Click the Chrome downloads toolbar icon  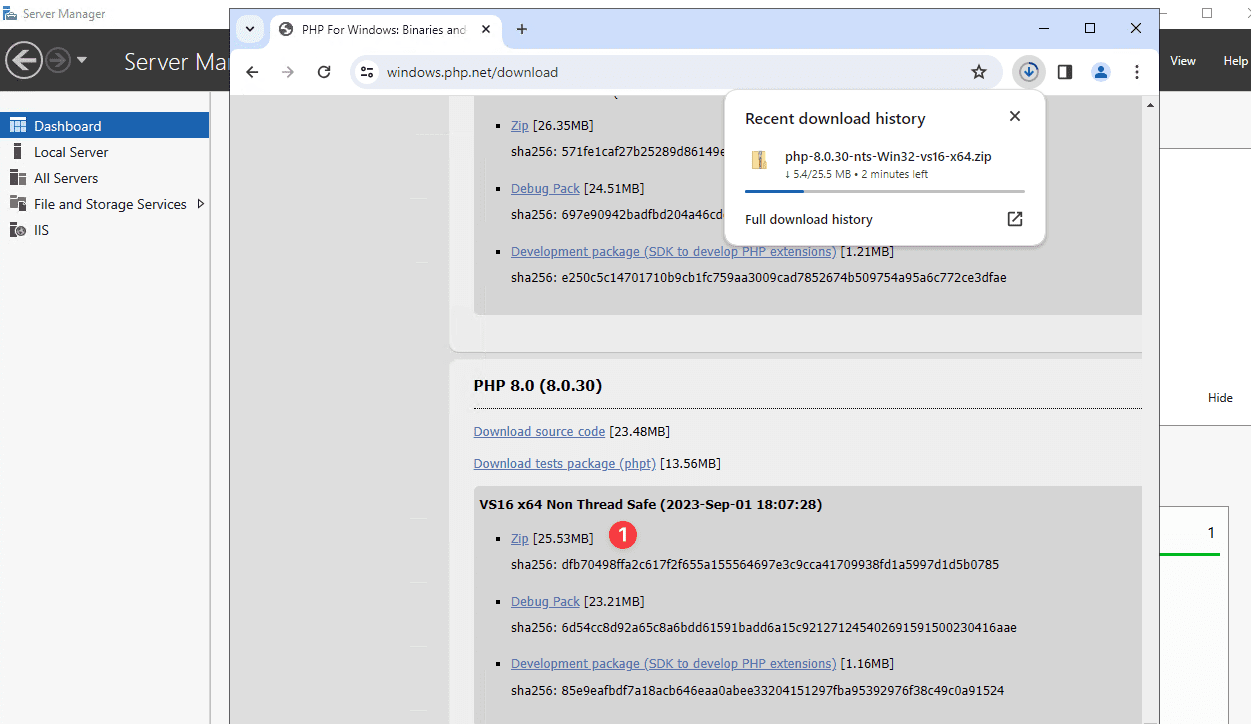coord(1028,72)
